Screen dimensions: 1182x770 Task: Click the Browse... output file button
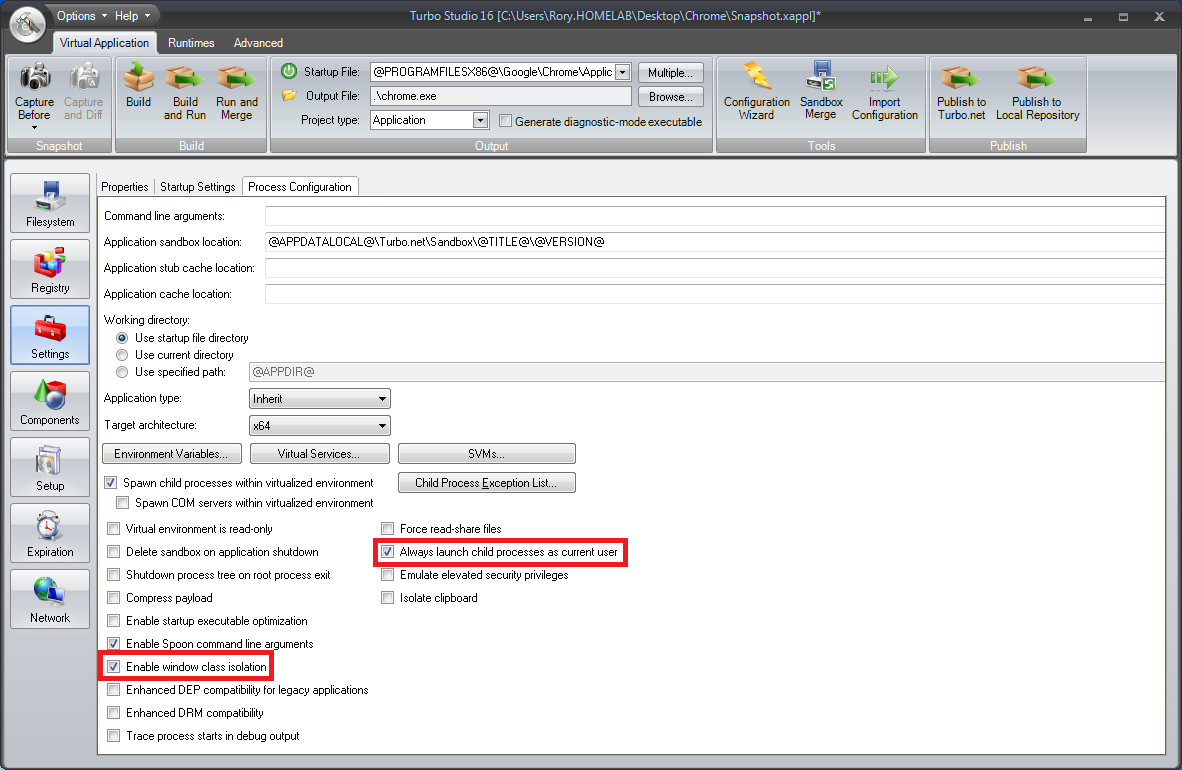(670, 97)
